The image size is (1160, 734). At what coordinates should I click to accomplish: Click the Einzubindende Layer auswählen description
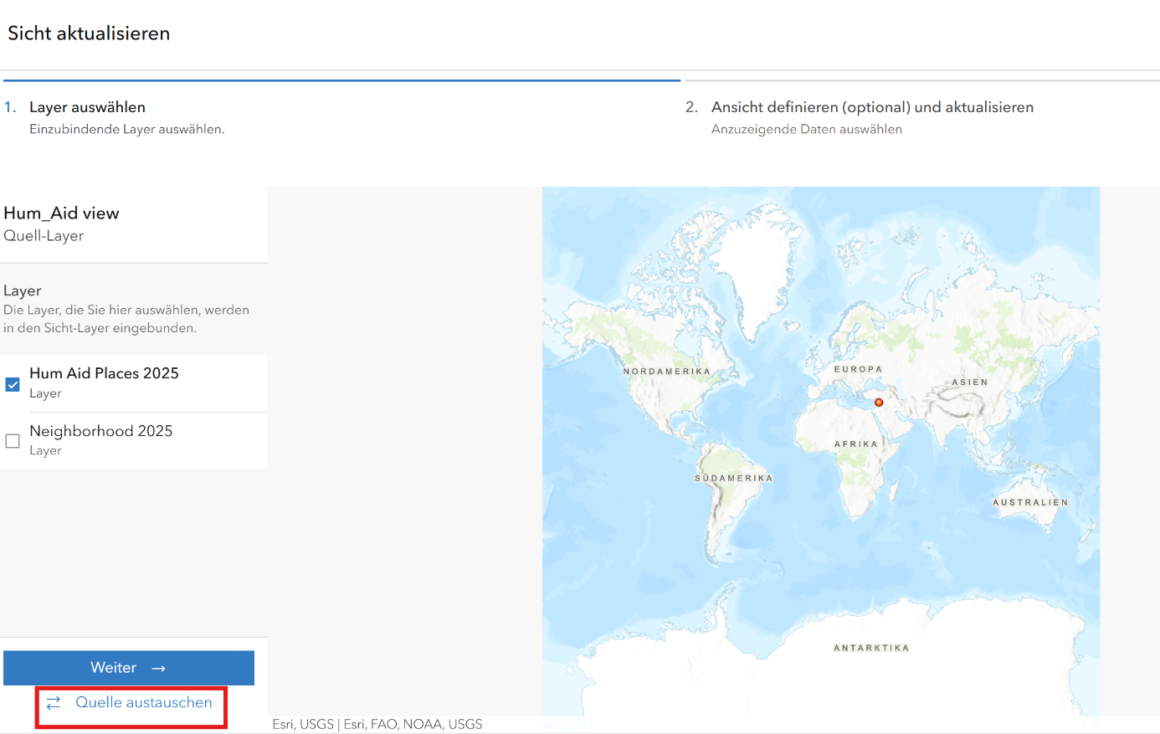tap(127, 129)
